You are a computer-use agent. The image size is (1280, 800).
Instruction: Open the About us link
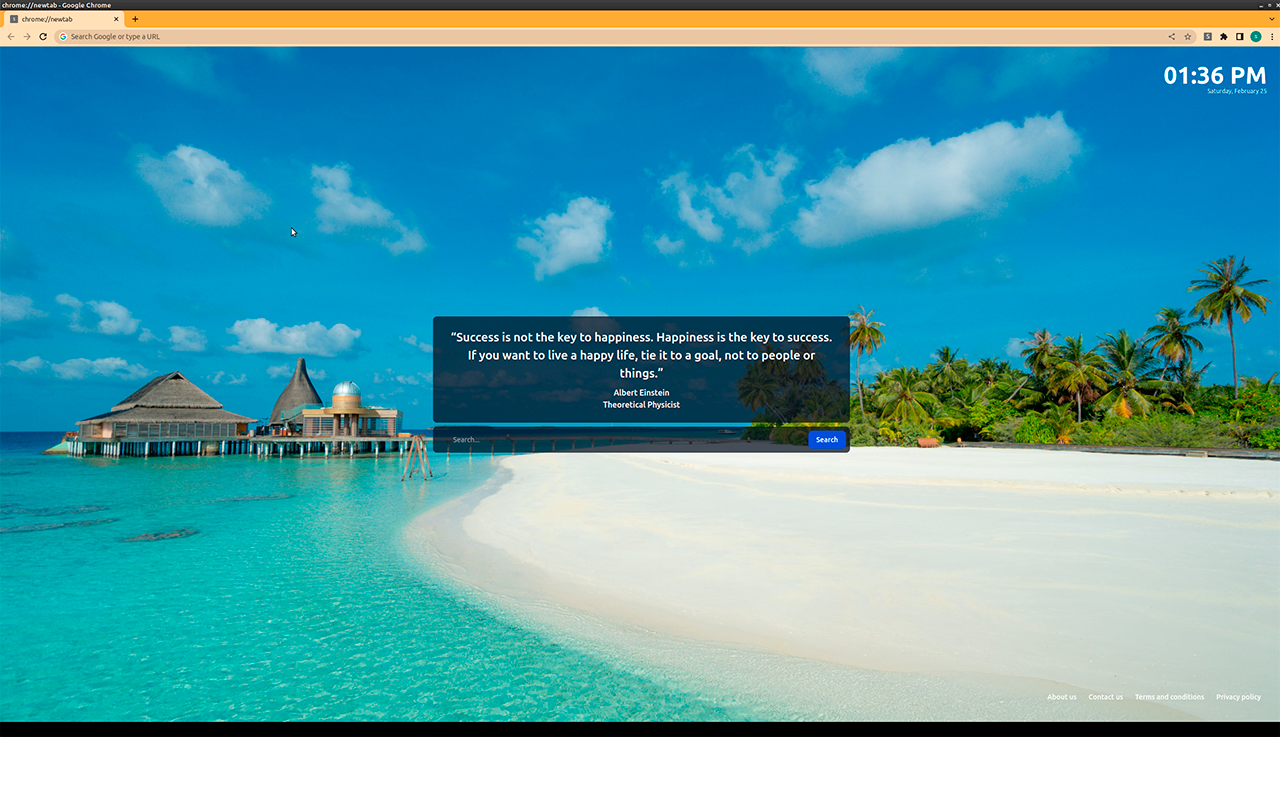pos(1061,697)
